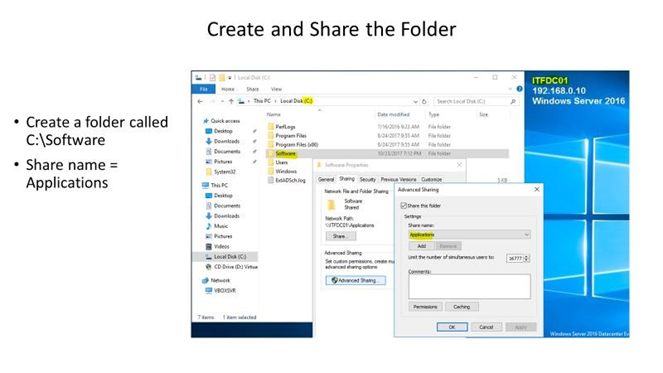Go up one folder level with up arrow
The width and height of the screenshot is (663, 373).
(231, 101)
